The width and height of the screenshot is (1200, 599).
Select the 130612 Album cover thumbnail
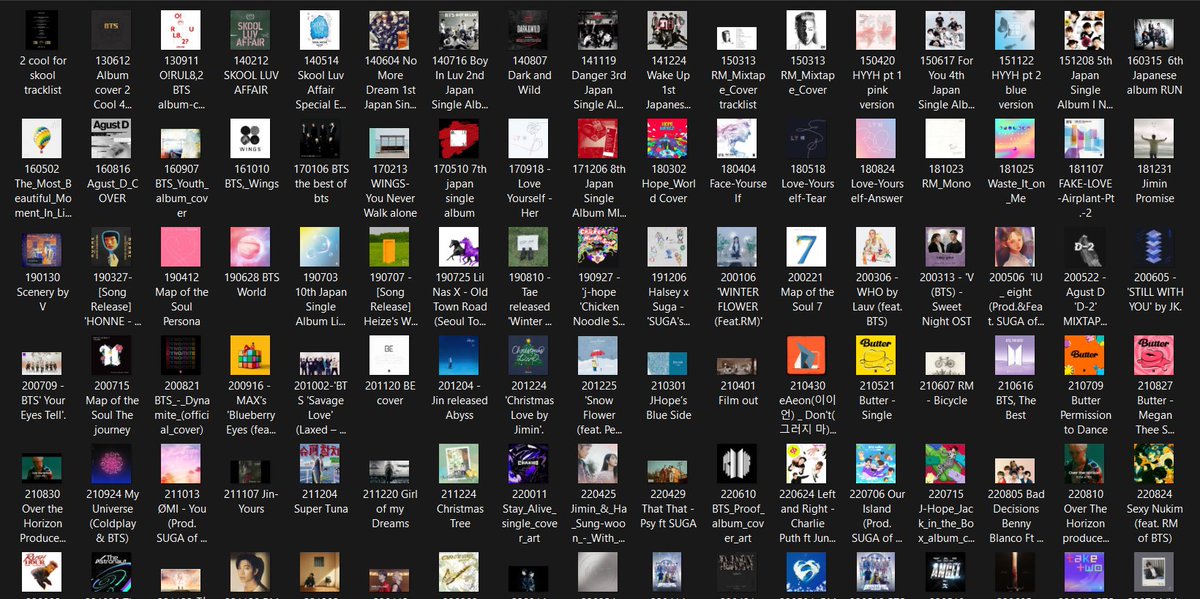[x=112, y=31]
